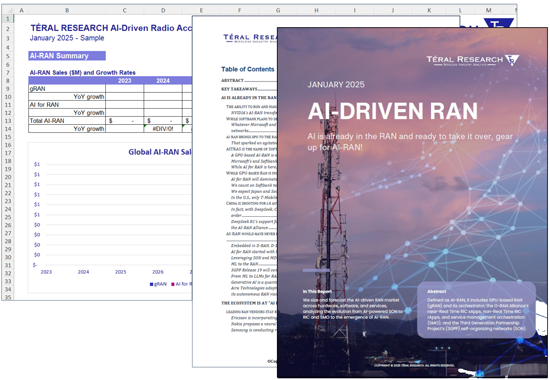This screenshot has height=380, width=550.
Task: Click 'YoY growth' label in row 10
Action: click(89, 97)
